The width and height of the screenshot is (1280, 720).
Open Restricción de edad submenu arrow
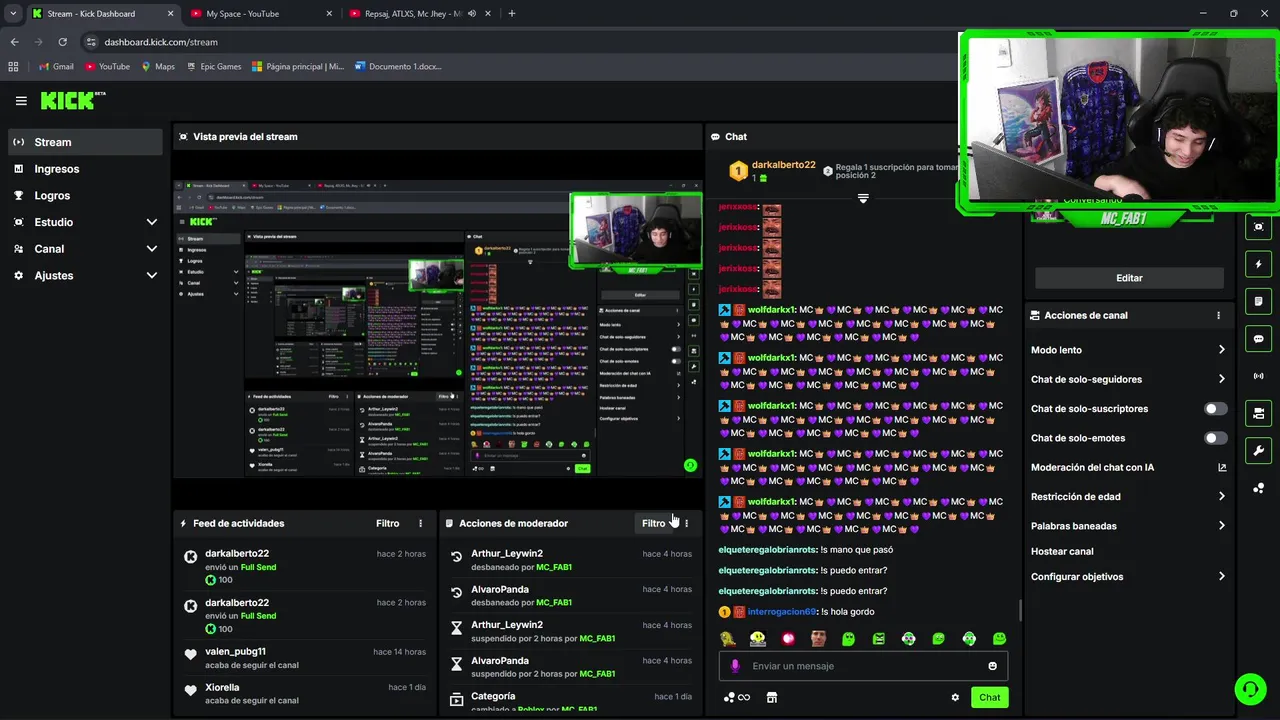click(1221, 497)
